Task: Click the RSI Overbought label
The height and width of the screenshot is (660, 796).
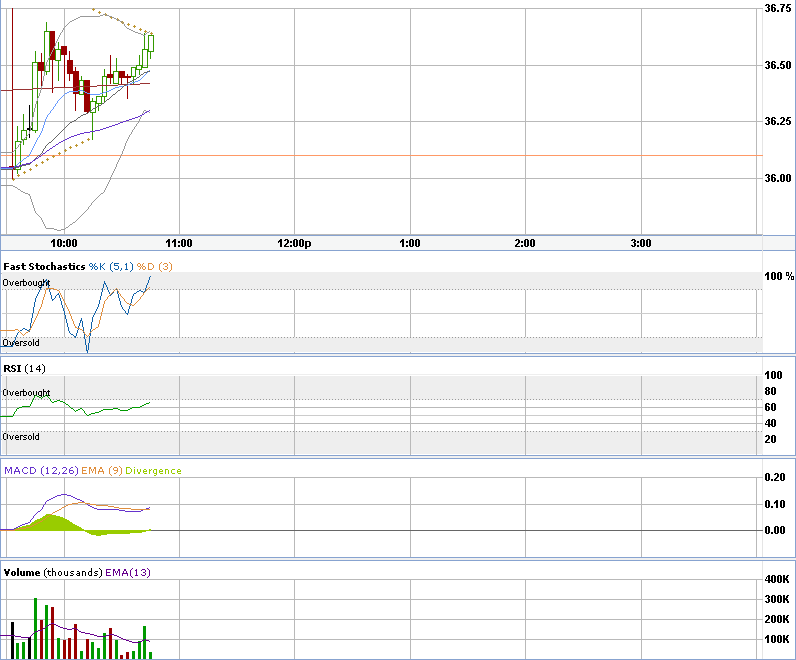Action: [26, 392]
